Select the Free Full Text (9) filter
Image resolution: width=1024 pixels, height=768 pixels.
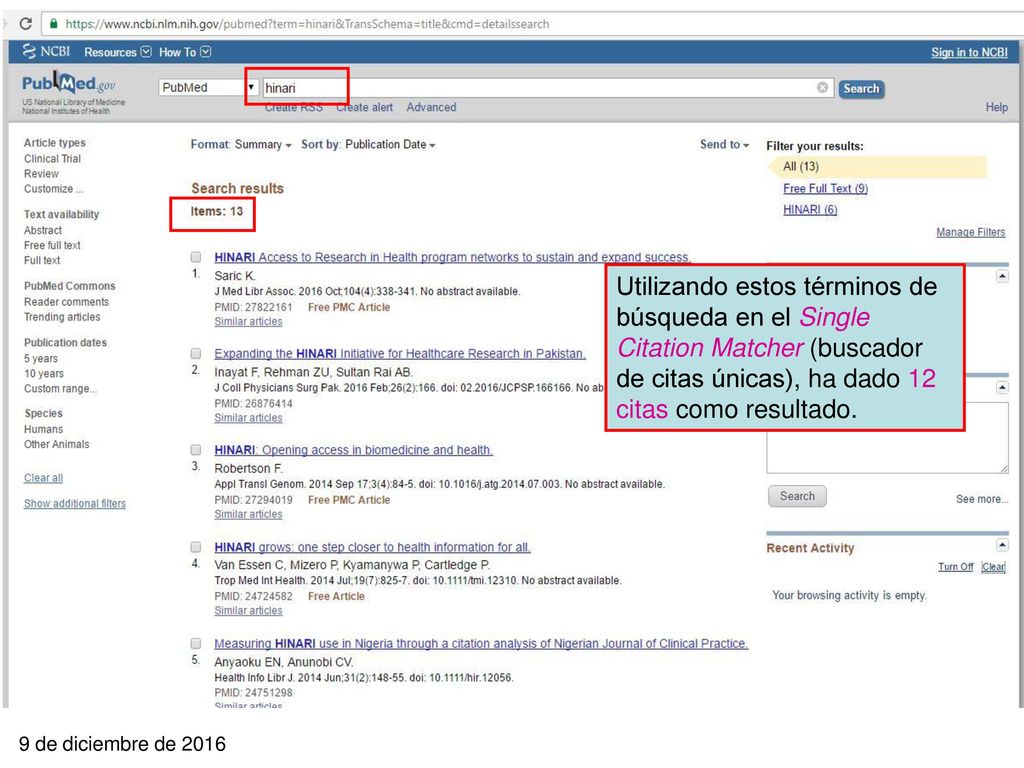[x=825, y=188]
